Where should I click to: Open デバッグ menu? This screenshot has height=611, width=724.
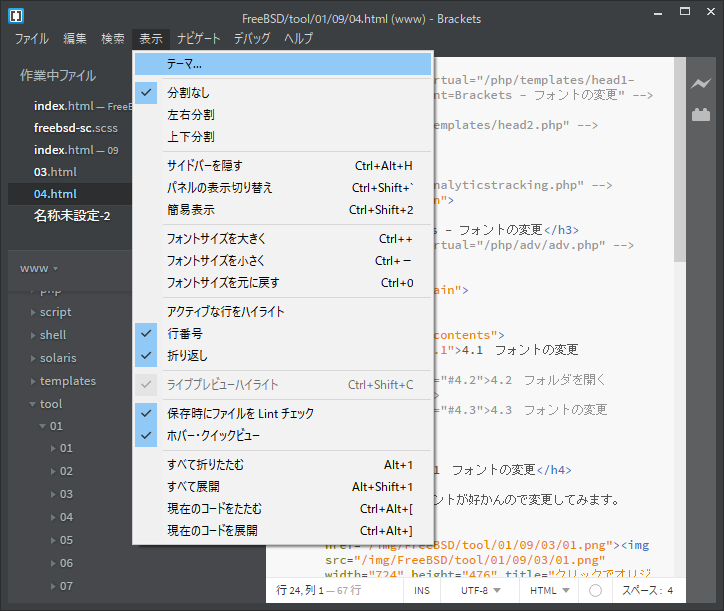click(x=252, y=38)
